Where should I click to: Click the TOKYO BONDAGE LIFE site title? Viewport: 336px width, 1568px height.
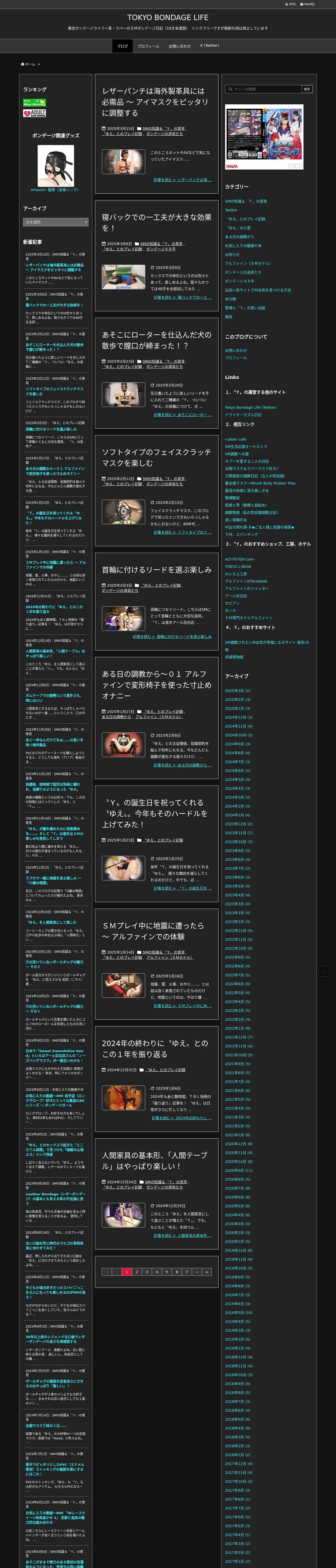point(168,18)
